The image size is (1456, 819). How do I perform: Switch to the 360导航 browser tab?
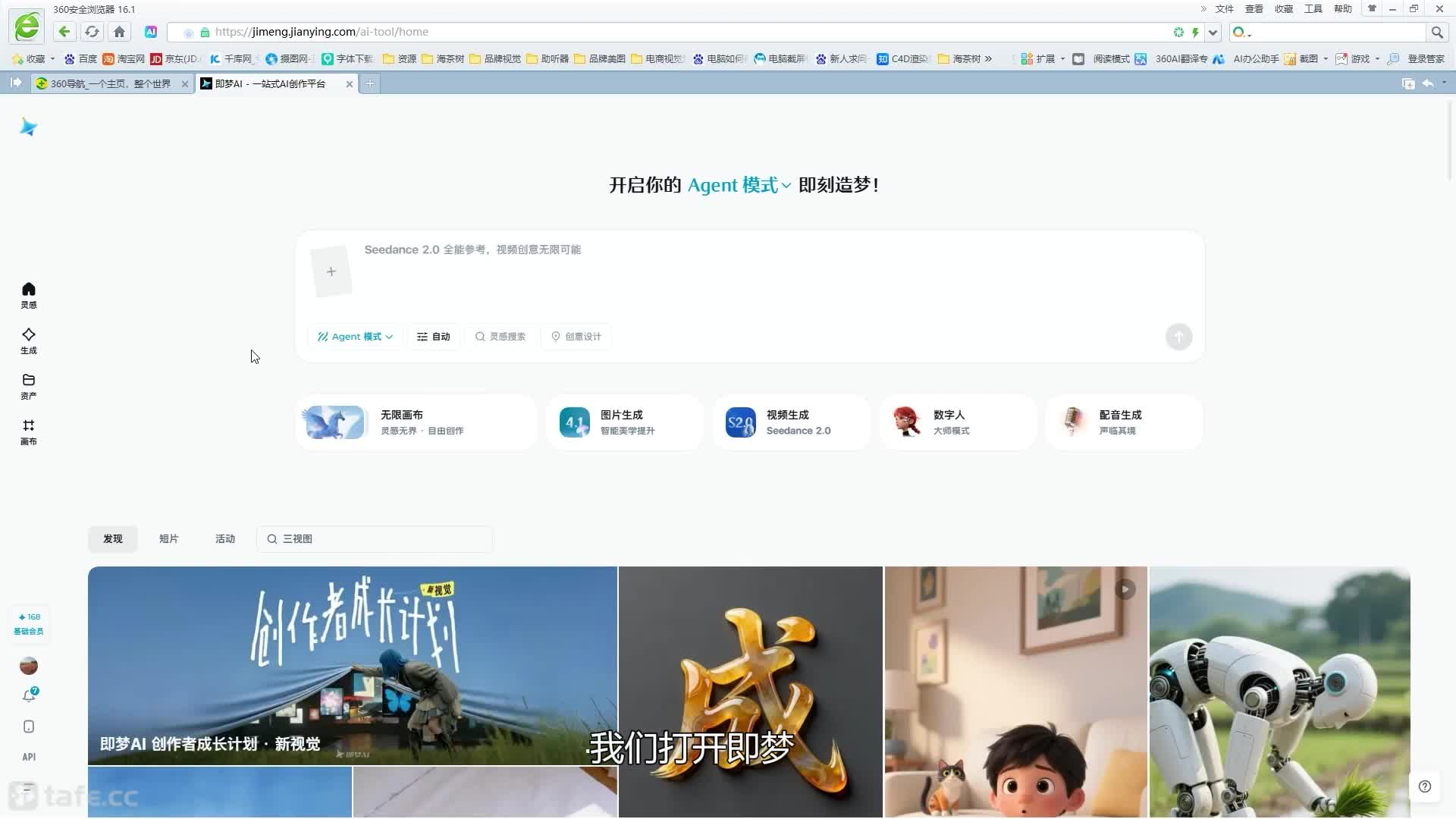click(x=111, y=83)
